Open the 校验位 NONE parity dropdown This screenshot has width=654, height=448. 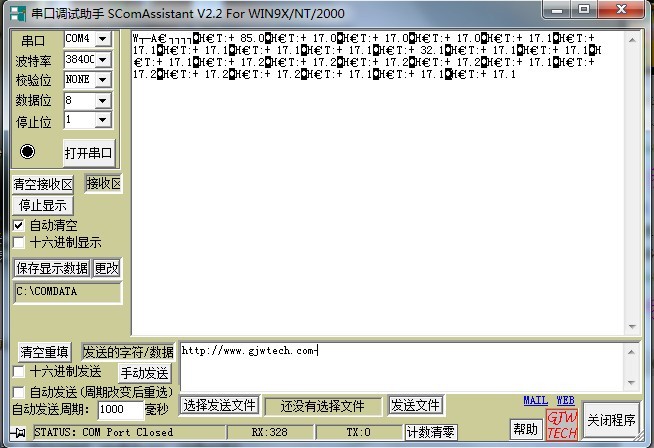click(103, 79)
